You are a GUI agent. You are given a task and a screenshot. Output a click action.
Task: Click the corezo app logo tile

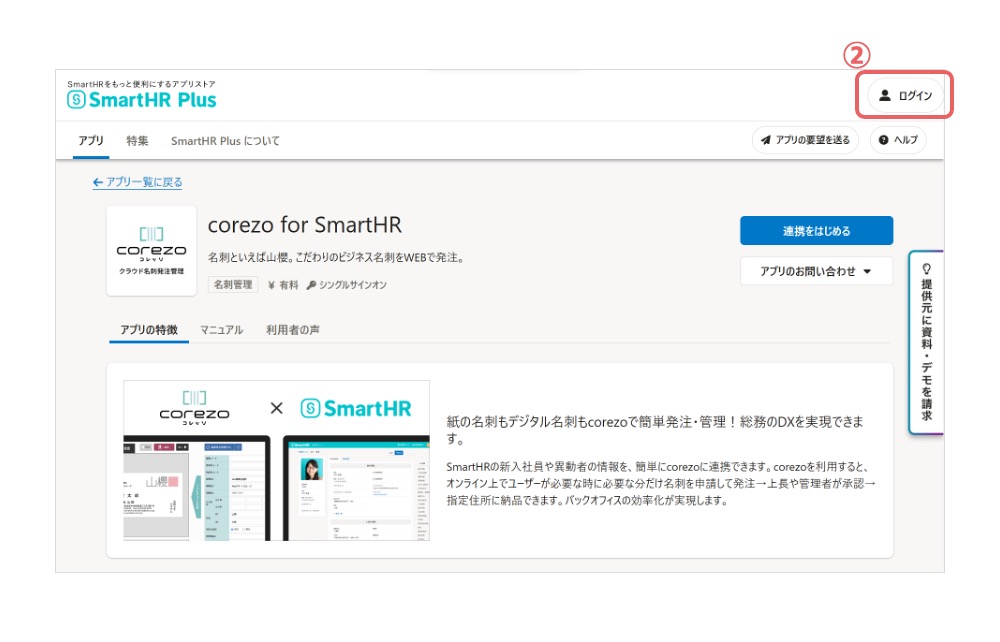(151, 251)
